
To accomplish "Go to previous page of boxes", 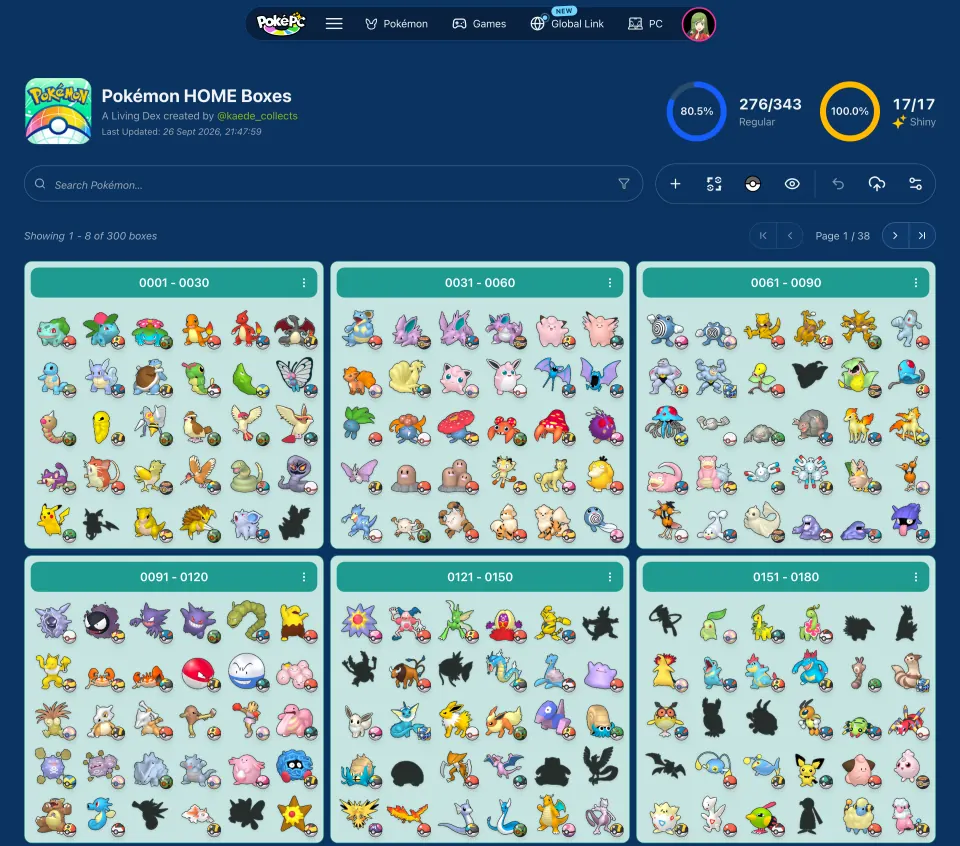I will pyautogui.click(x=790, y=236).
